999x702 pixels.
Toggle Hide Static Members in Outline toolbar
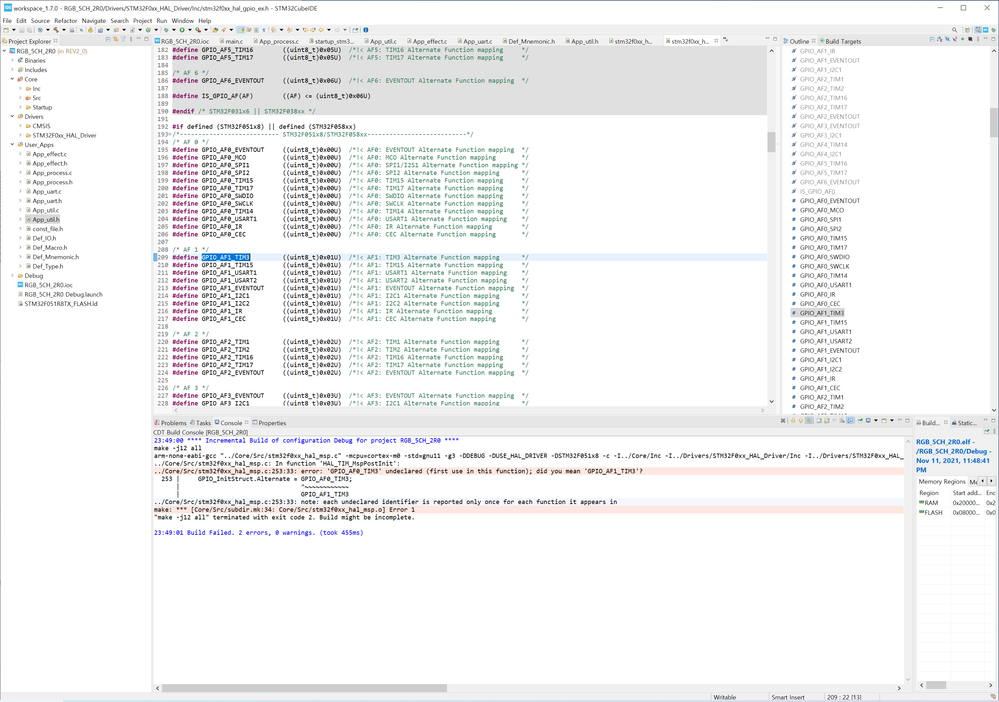tap(955, 40)
